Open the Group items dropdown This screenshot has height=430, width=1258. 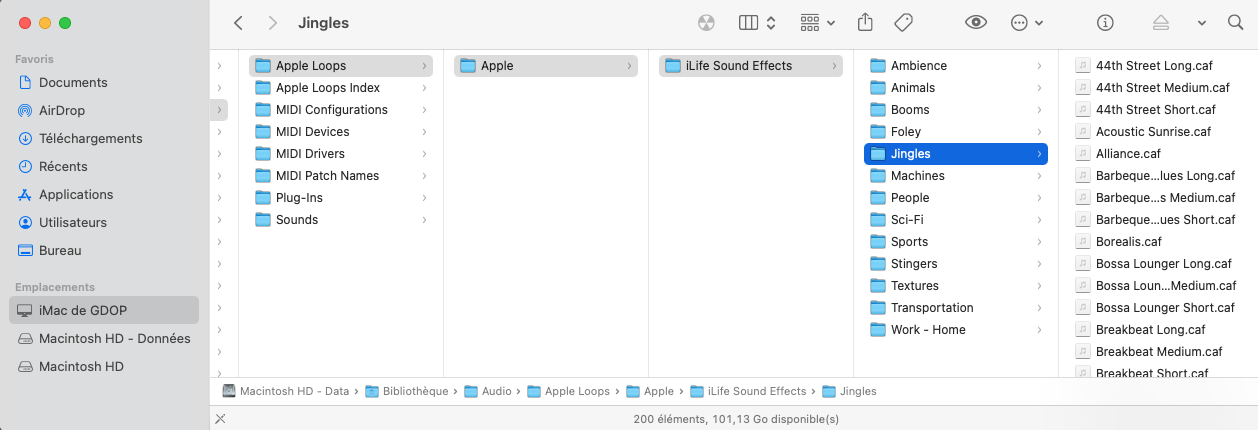point(818,23)
